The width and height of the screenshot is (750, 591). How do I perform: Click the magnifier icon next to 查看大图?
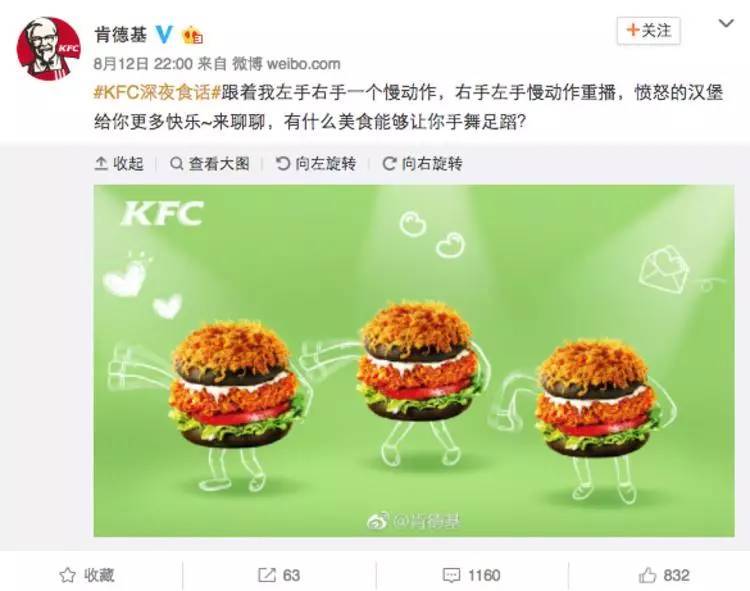[176, 164]
